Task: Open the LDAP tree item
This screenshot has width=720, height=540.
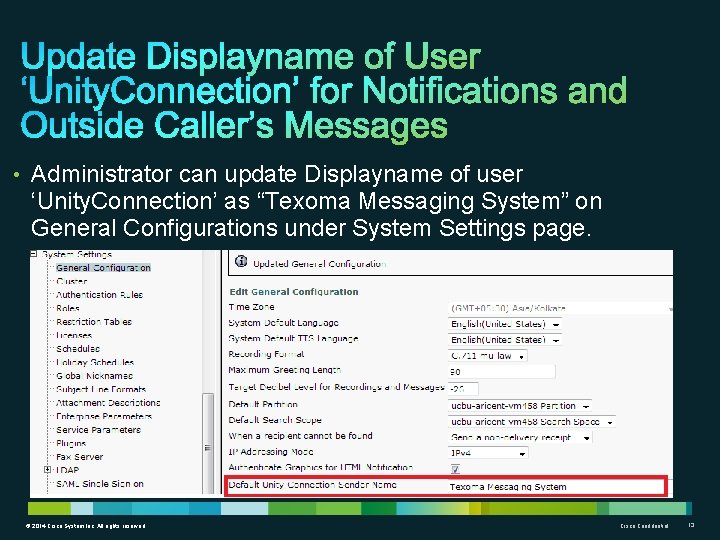Action: point(68,470)
